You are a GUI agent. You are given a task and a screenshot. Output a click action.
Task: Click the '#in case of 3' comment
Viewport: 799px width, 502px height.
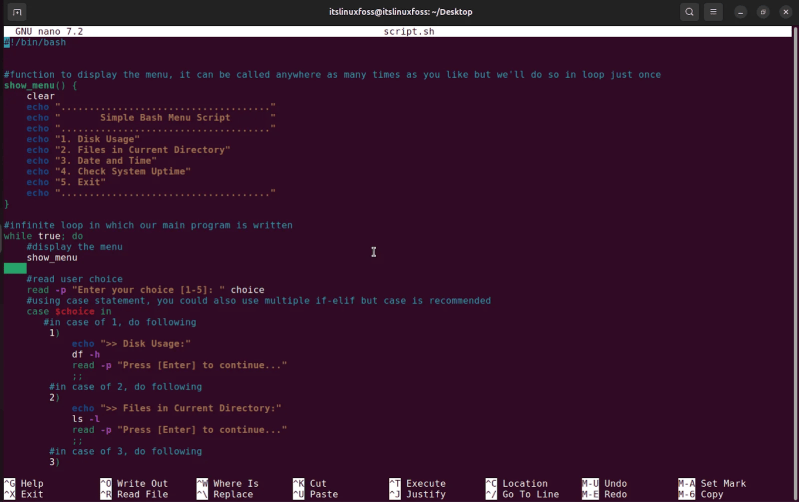[x=125, y=451]
